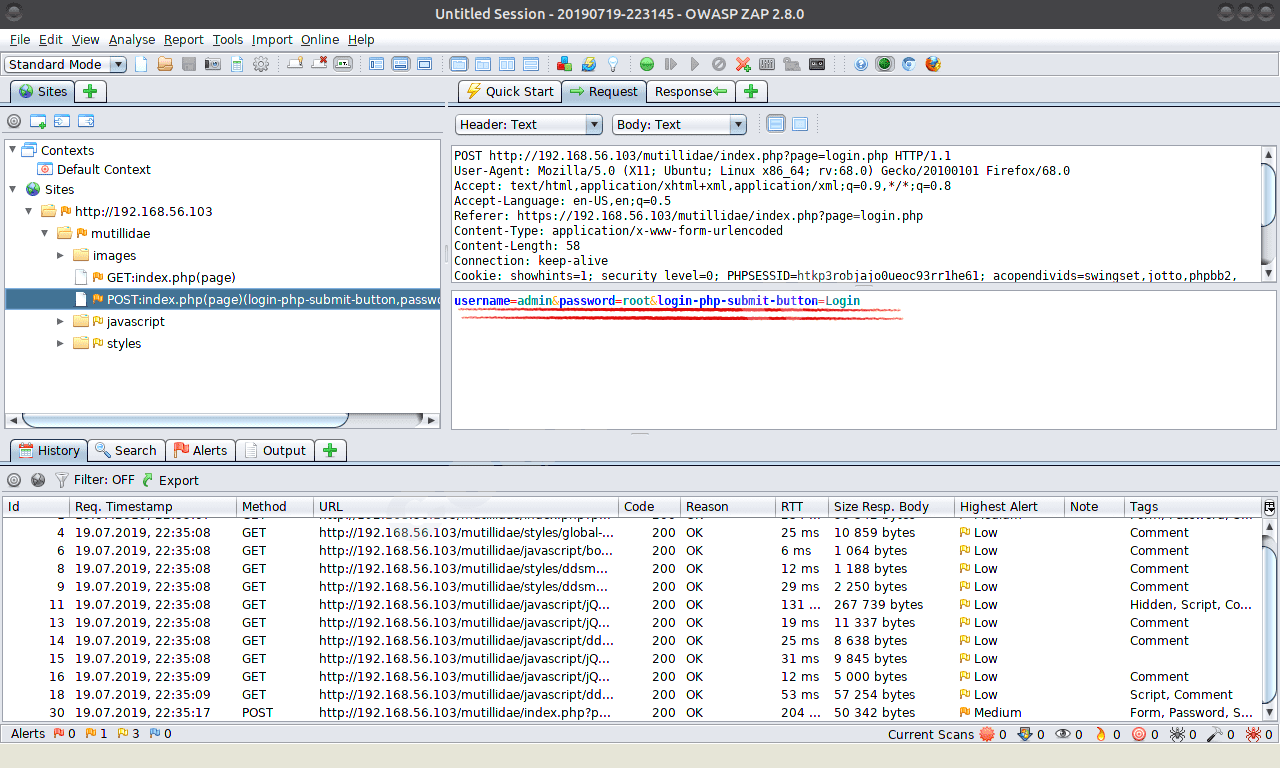
Task: Switch to the Alerts tab
Action: [200, 450]
